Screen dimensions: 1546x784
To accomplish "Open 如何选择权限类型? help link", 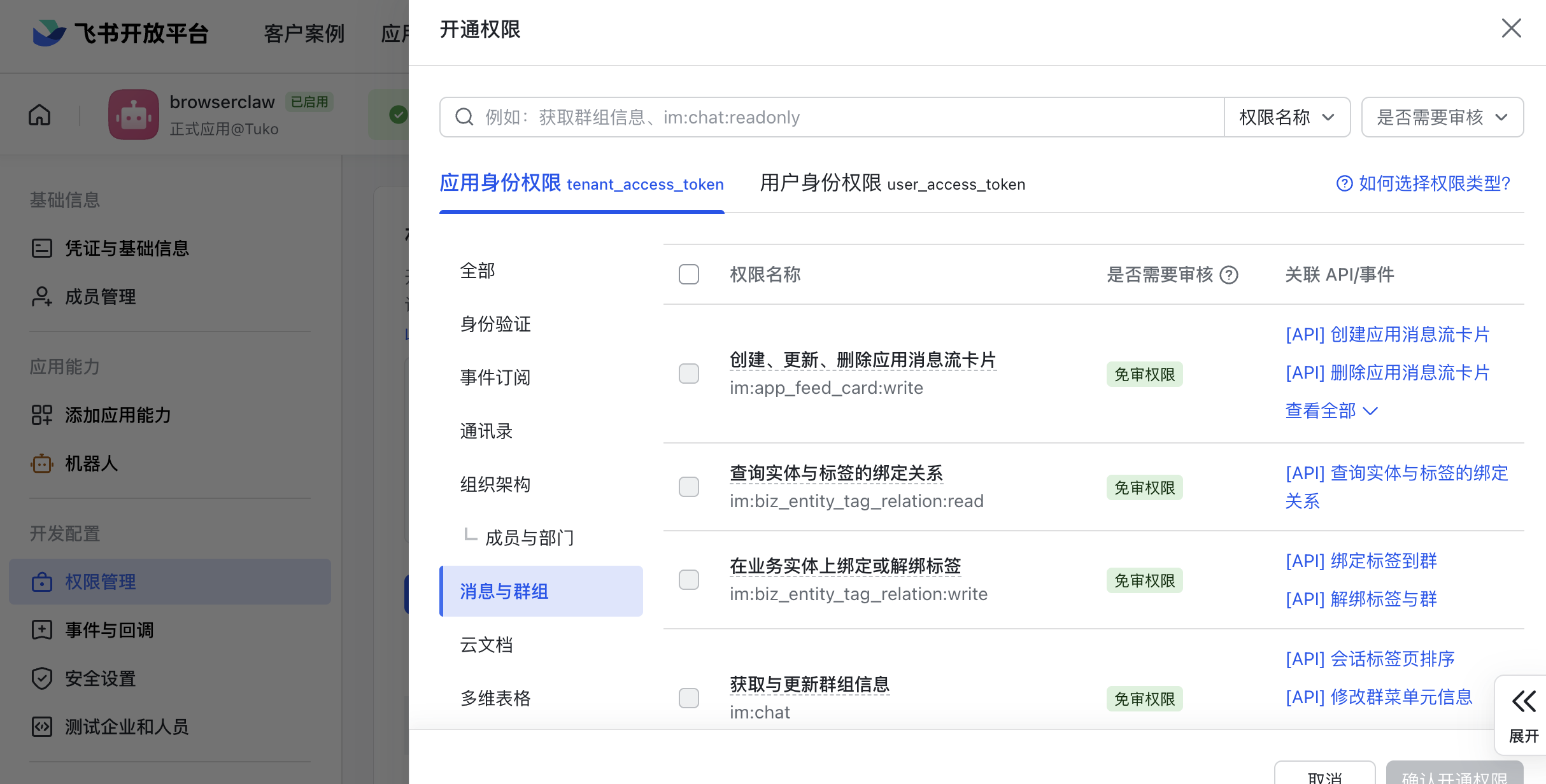I will 1423,183.
